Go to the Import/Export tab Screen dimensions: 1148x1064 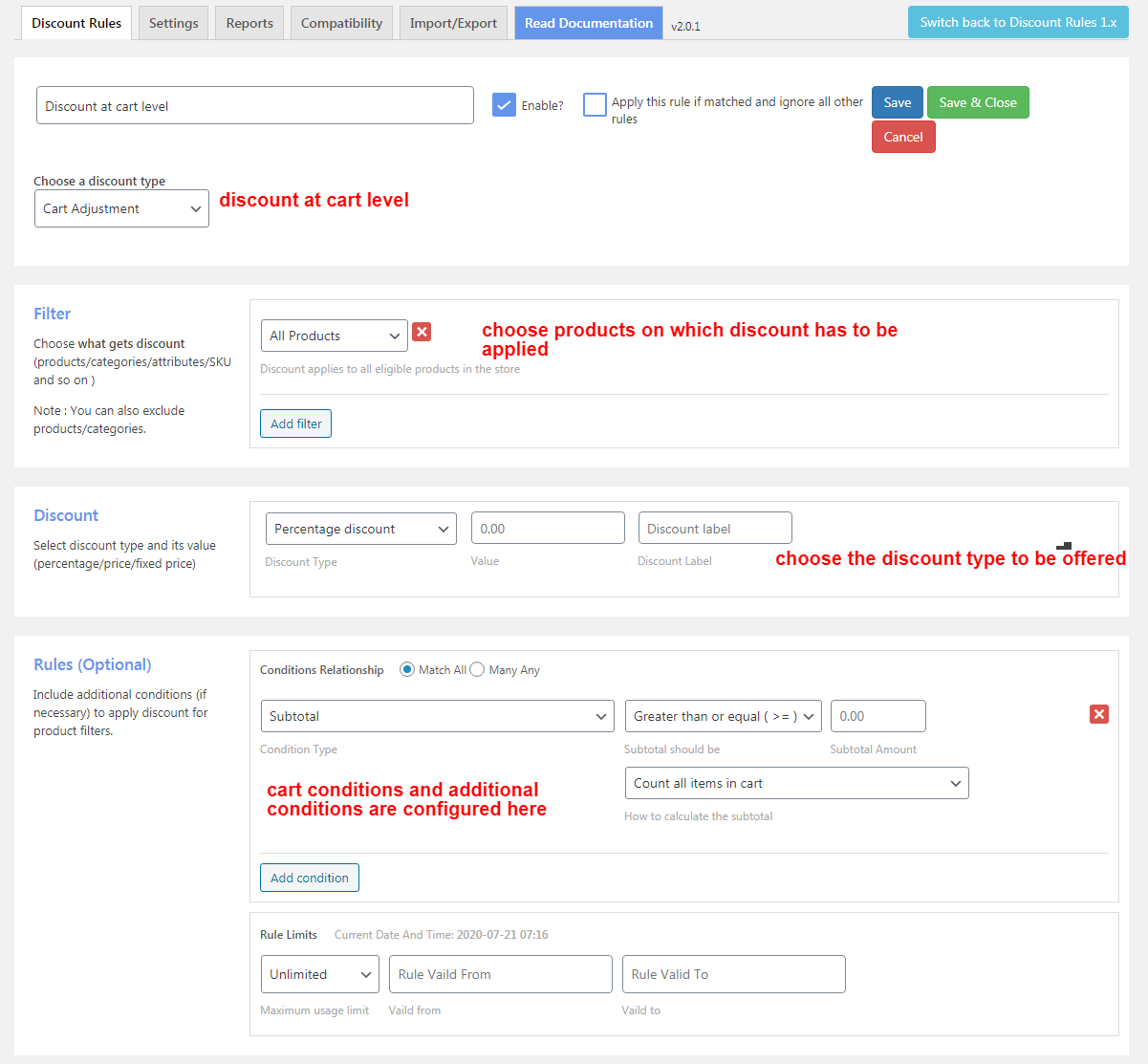click(453, 23)
